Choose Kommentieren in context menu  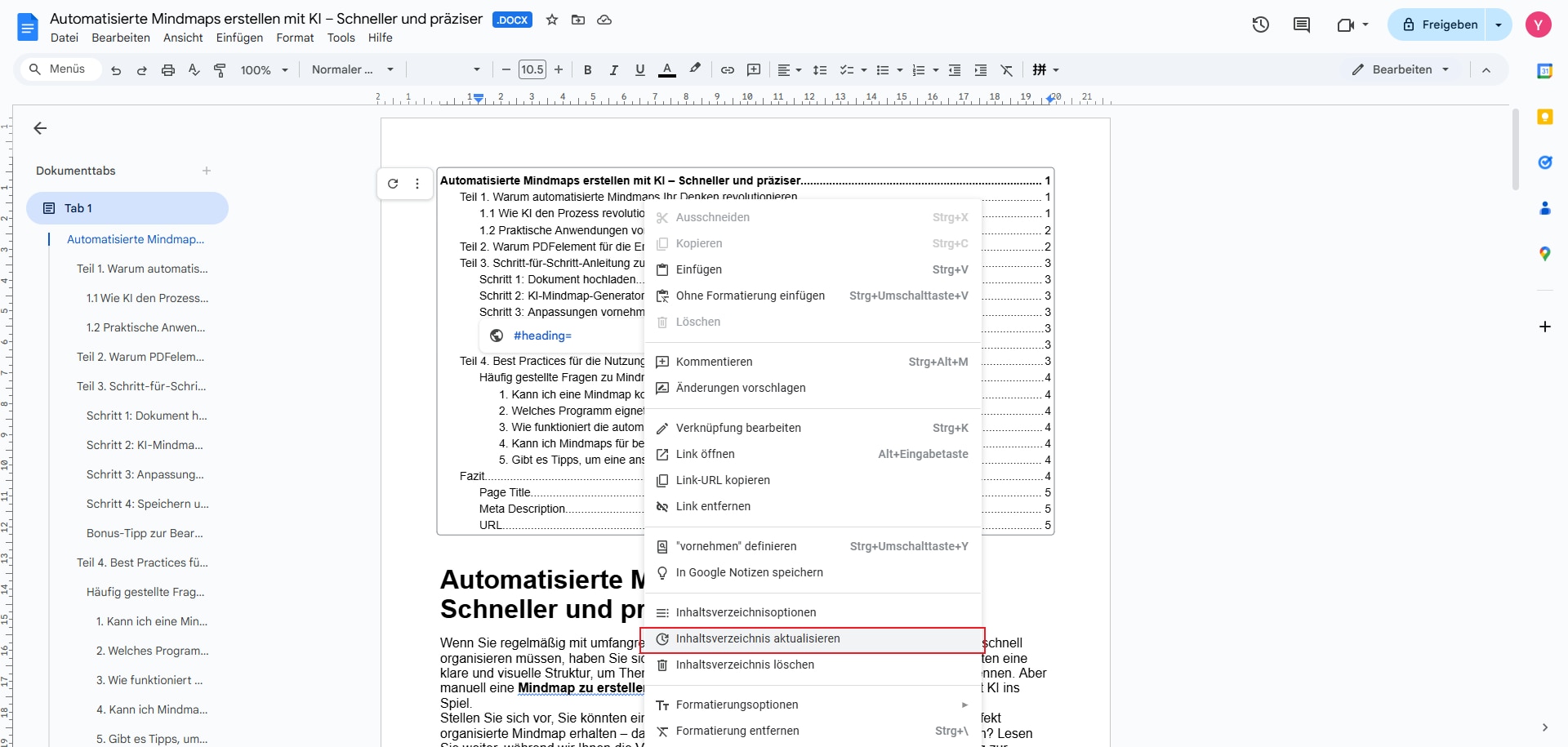(x=813, y=362)
